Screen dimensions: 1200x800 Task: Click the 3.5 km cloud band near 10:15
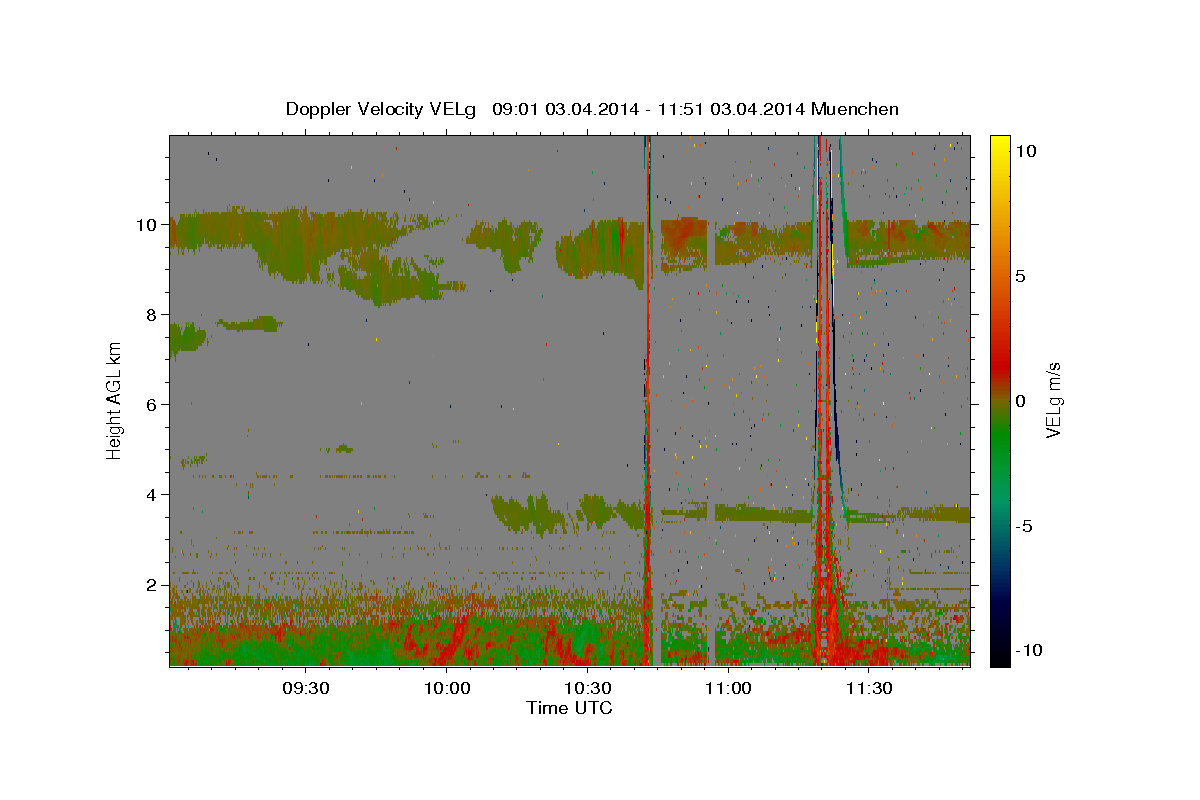coord(530,513)
